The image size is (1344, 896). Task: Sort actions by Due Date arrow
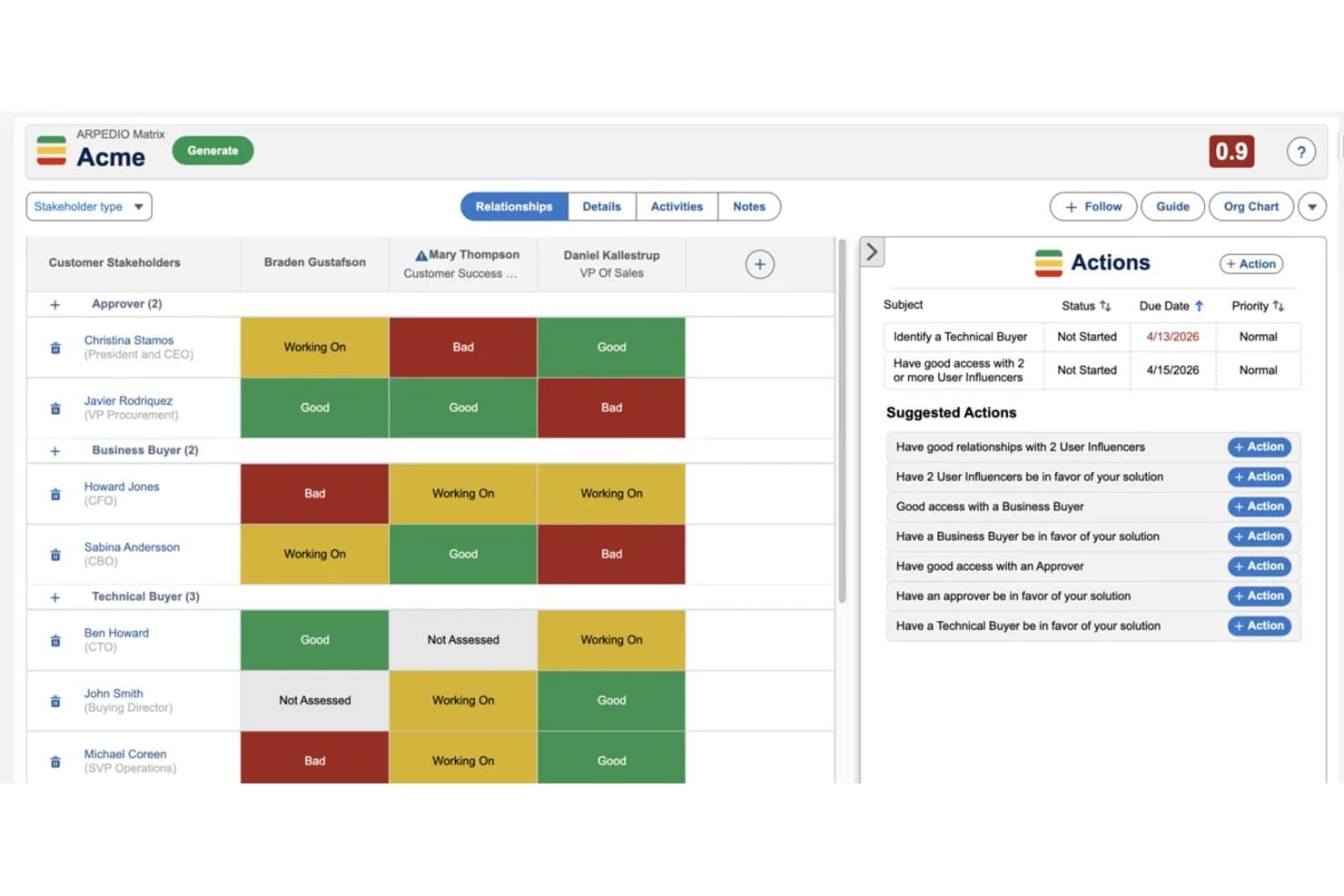click(1199, 306)
